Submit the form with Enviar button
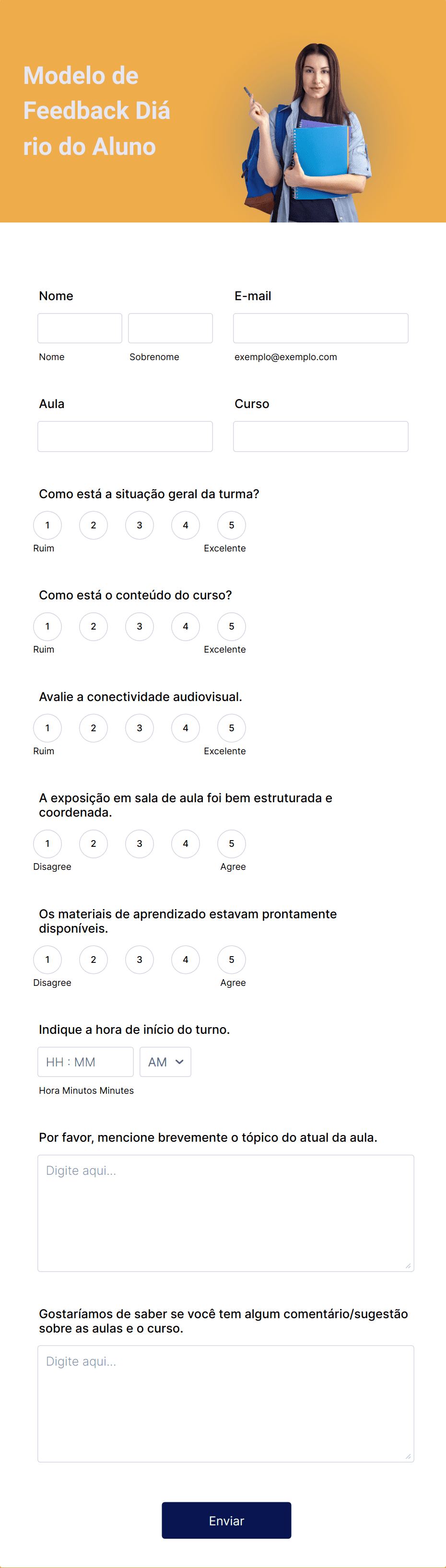 click(226, 1520)
